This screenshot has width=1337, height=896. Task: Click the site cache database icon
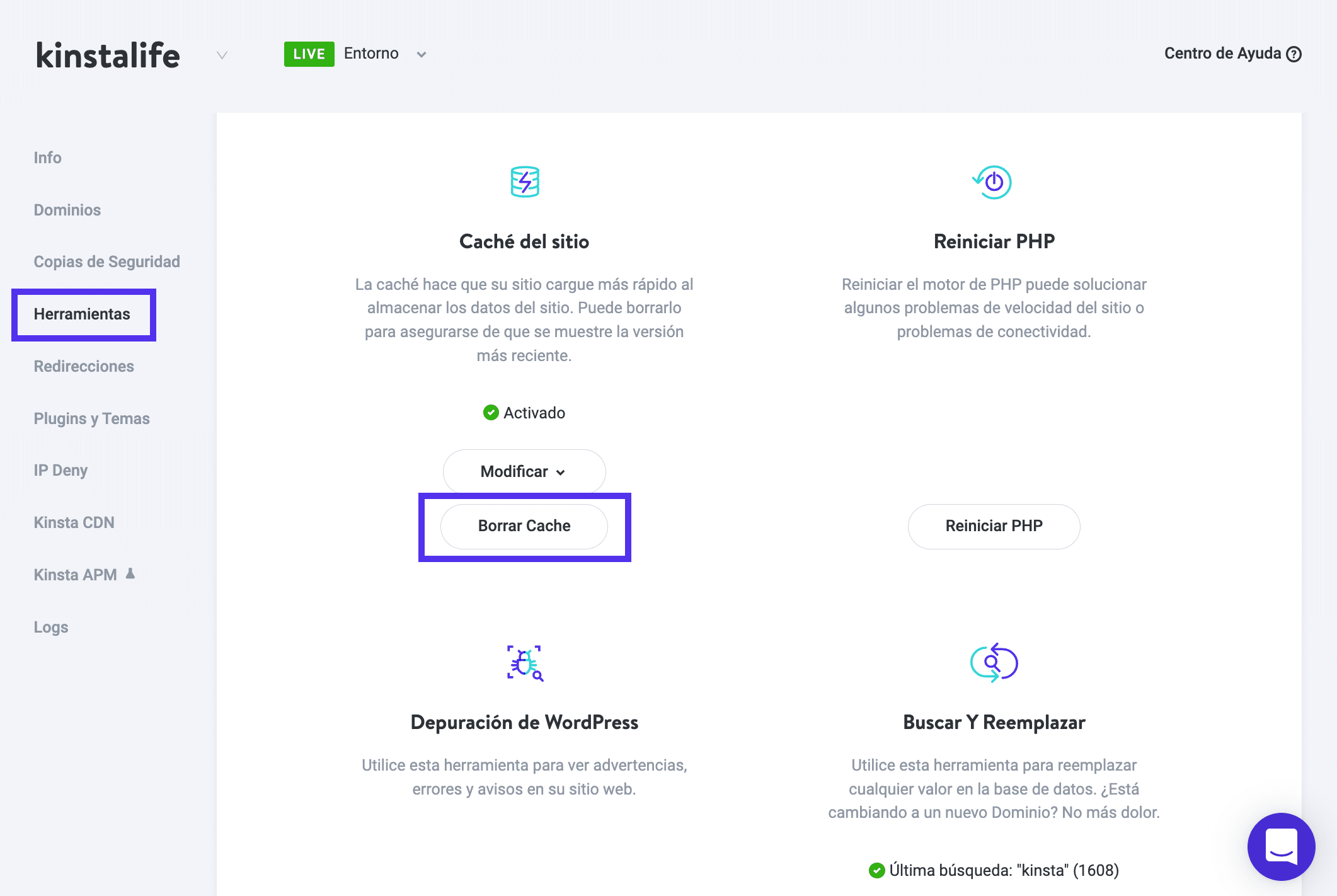pos(524,182)
